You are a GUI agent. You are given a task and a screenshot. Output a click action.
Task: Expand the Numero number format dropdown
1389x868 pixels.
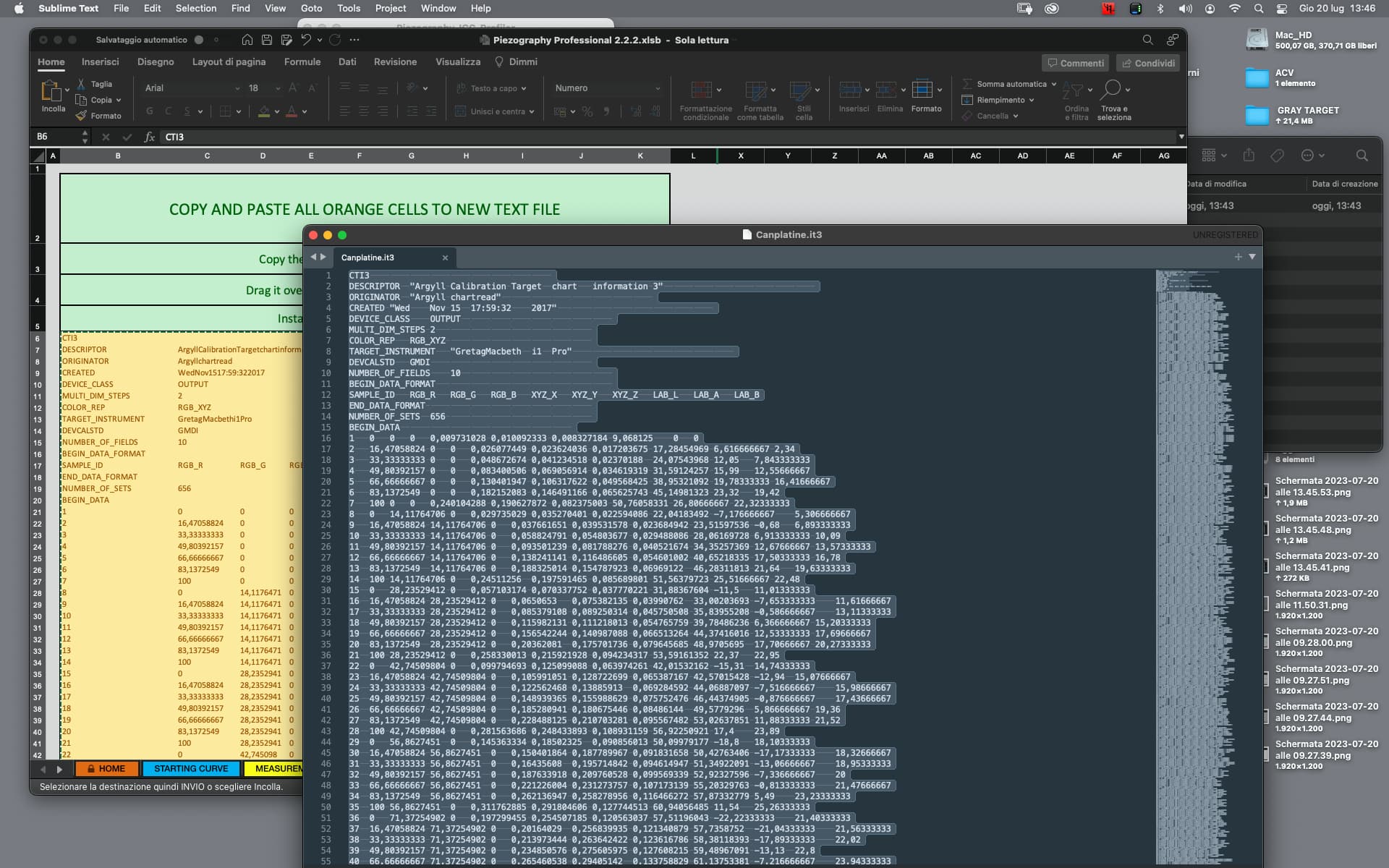[x=657, y=88]
